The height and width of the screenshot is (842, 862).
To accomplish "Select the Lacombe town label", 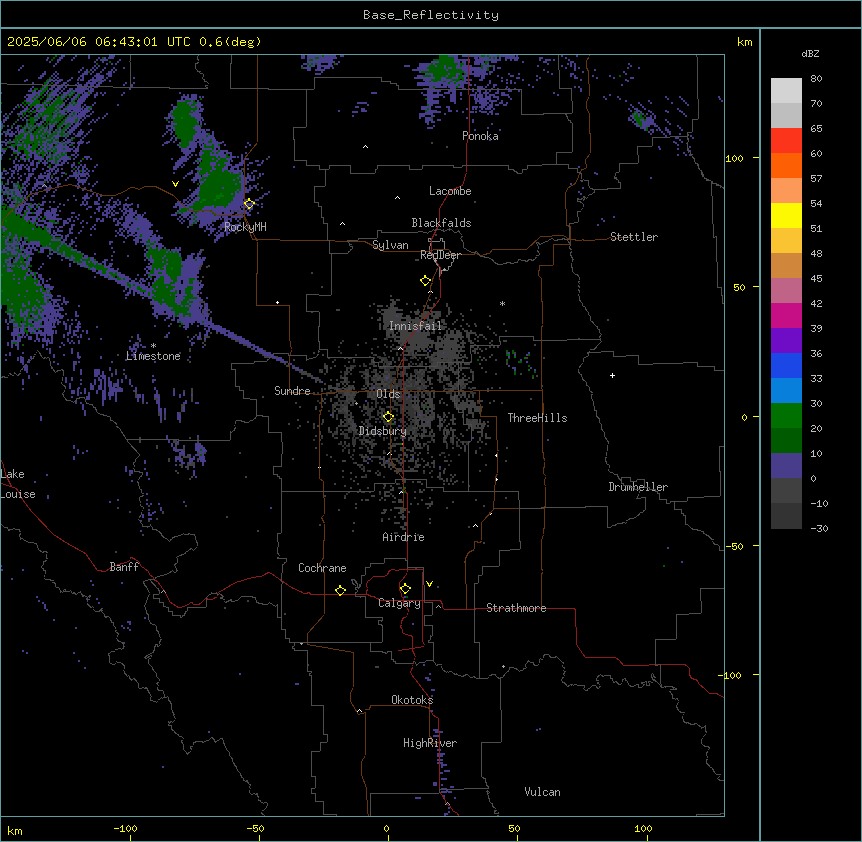I will point(450,191).
